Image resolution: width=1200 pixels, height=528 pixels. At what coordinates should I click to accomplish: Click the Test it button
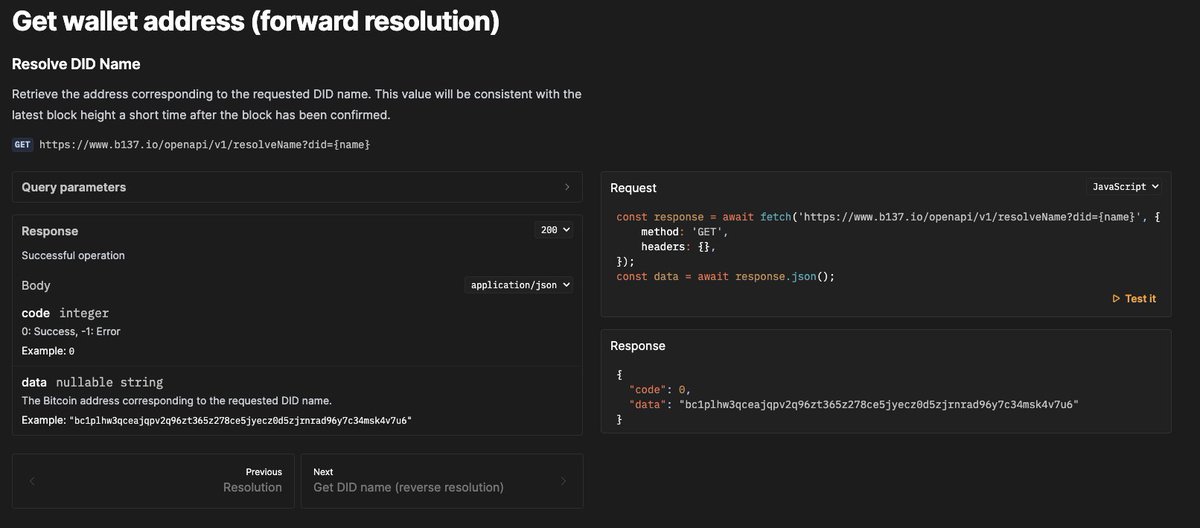pos(1134,298)
